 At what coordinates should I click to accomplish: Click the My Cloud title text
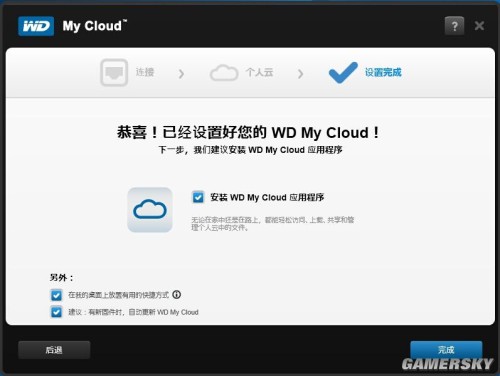tap(95, 26)
